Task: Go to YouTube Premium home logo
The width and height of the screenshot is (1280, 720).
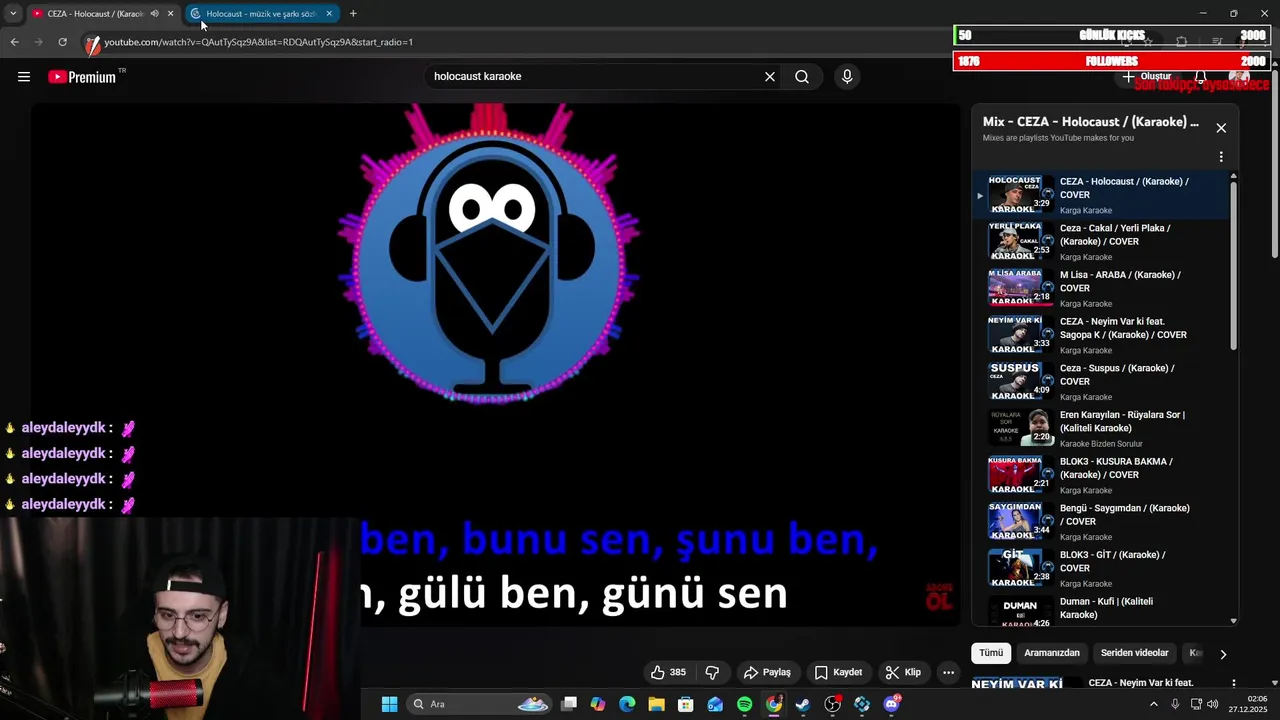Action: click(82, 77)
